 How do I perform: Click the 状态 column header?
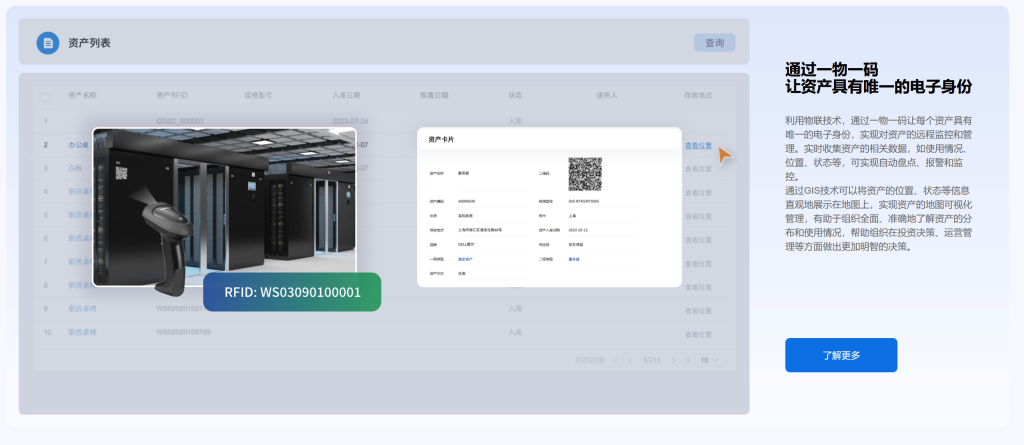point(515,96)
